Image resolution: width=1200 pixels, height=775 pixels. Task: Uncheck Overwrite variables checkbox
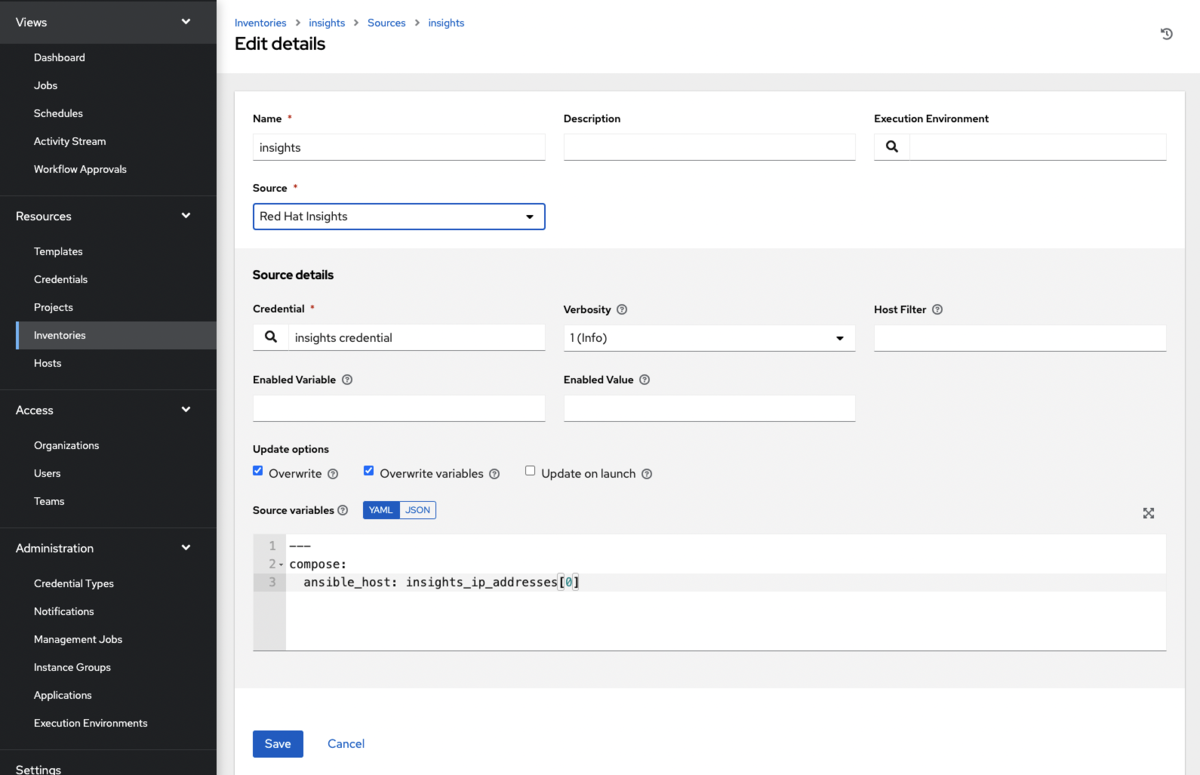[369, 471]
